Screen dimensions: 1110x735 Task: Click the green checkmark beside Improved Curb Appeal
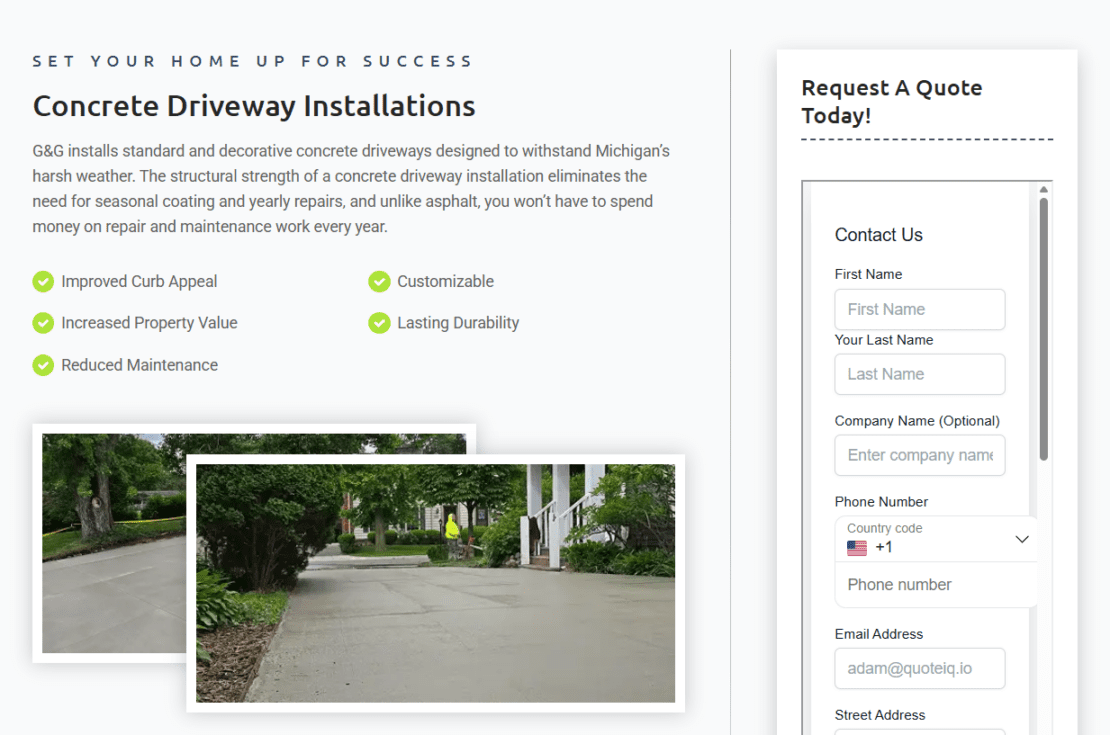click(43, 282)
